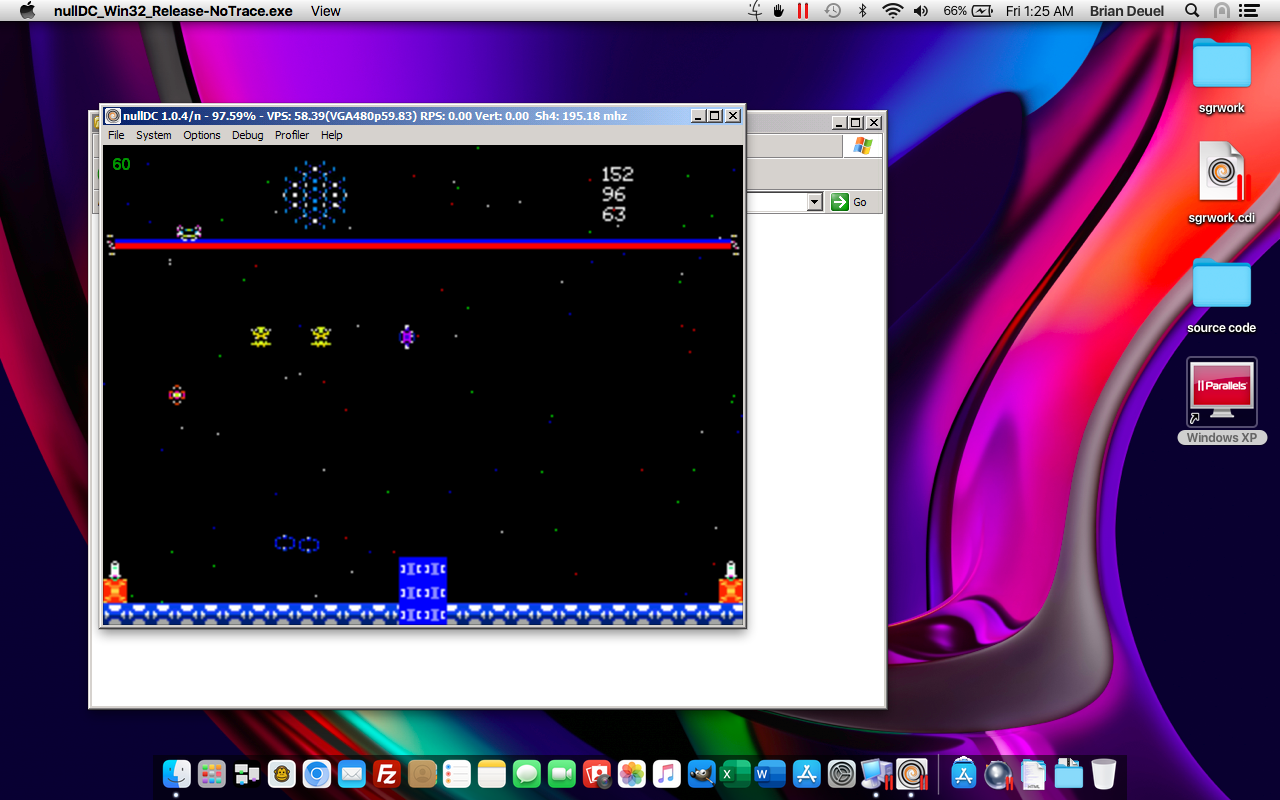Click the nullDC app name menu
This screenshot has height=800, width=1280.
pyautogui.click(x=173, y=11)
